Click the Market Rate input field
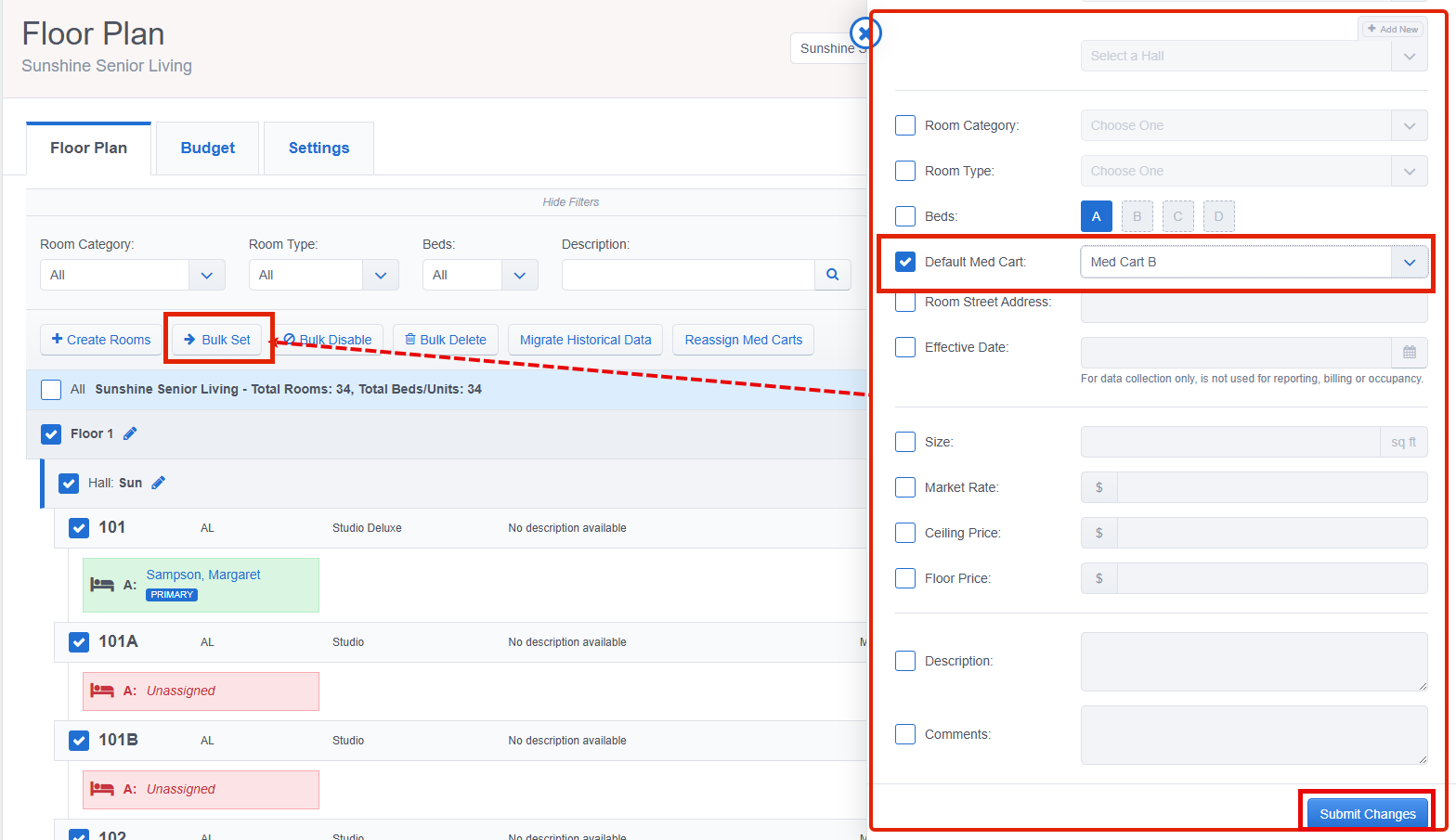Image resolution: width=1456 pixels, height=840 pixels. pos(1272,487)
